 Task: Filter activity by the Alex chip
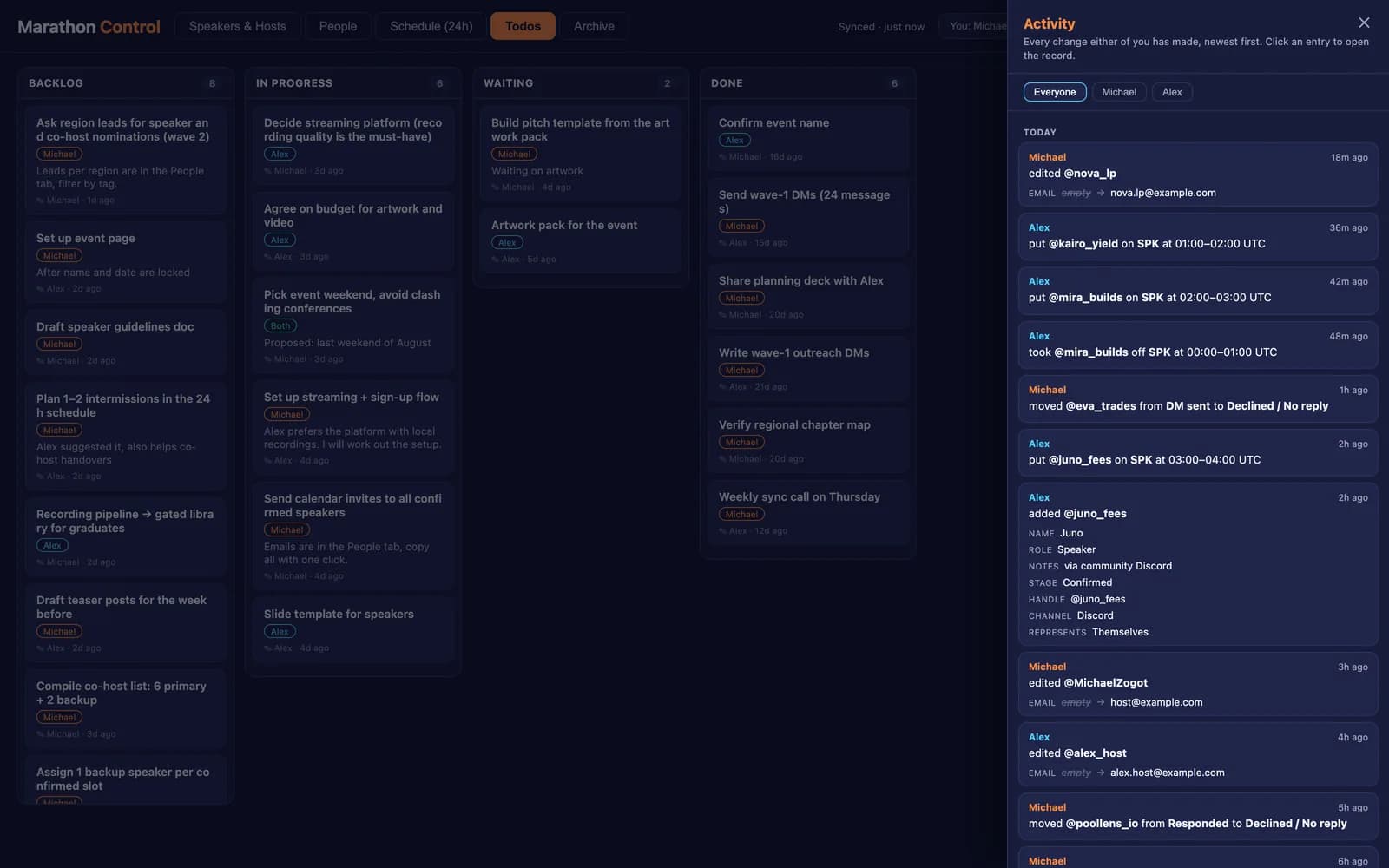(x=1172, y=92)
